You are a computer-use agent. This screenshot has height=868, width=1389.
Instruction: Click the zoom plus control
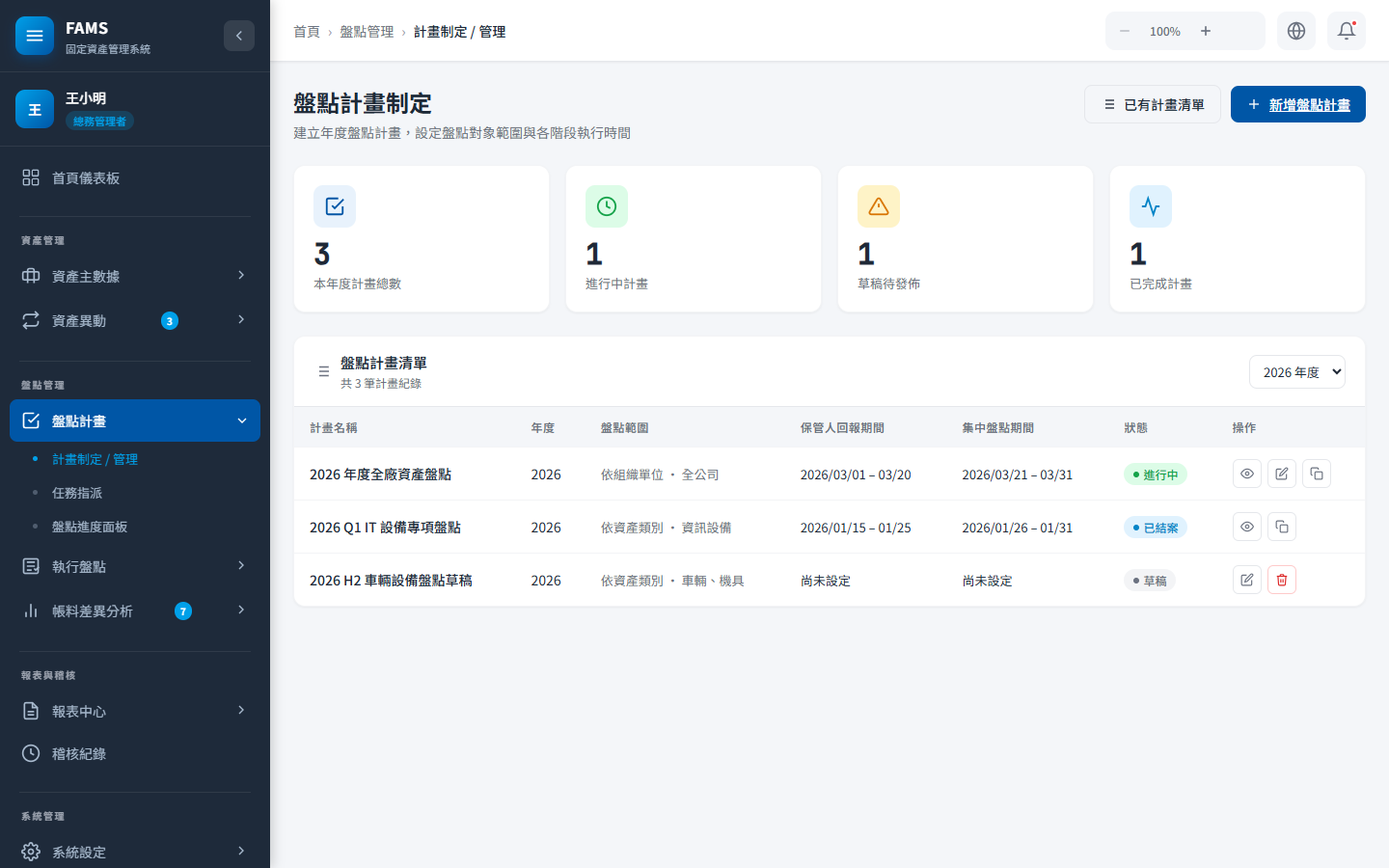(1206, 30)
